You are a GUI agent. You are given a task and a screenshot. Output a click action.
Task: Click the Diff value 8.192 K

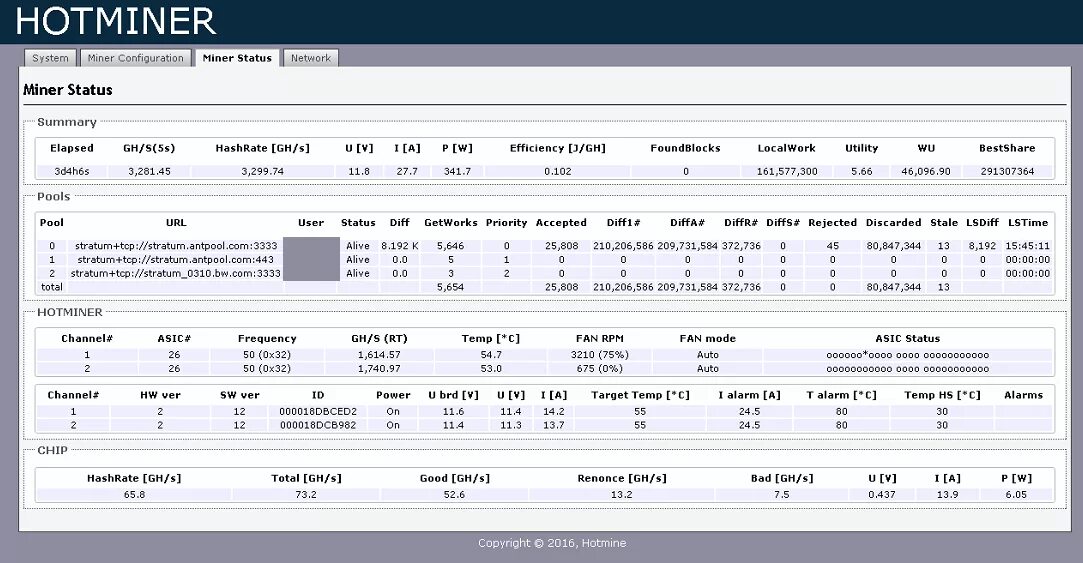(399, 246)
